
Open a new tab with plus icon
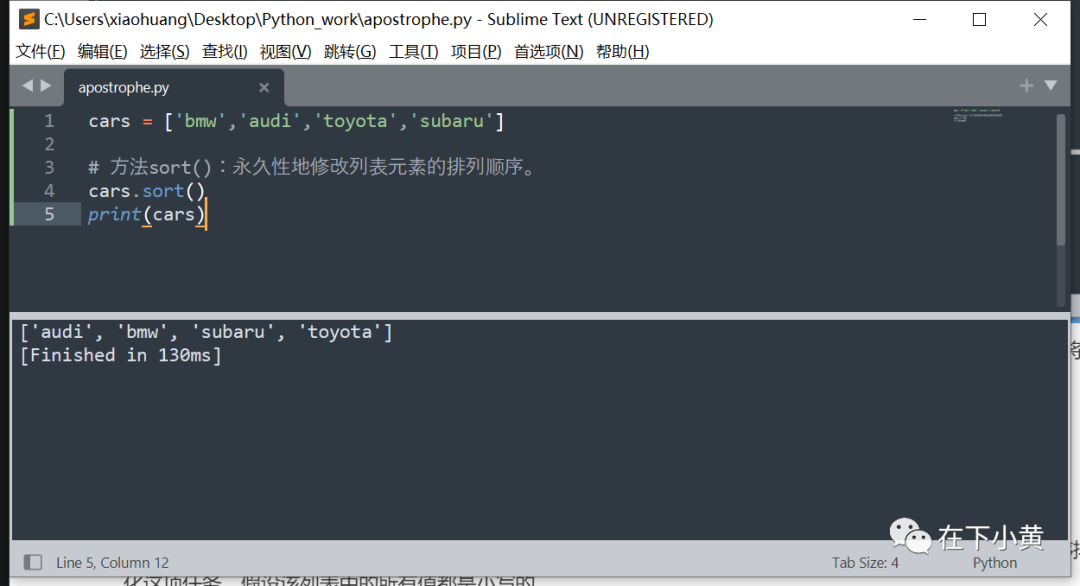tap(1026, 85)
